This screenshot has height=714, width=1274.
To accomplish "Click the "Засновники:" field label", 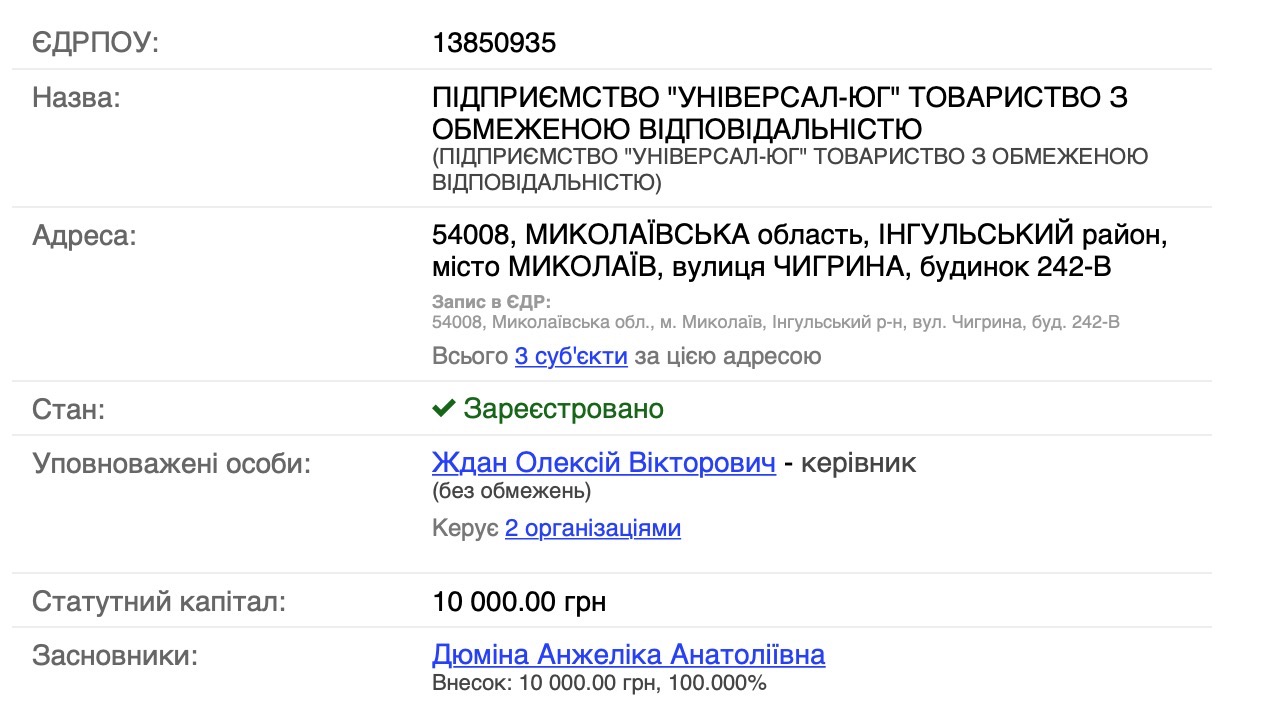I will (x=115, y=656).
